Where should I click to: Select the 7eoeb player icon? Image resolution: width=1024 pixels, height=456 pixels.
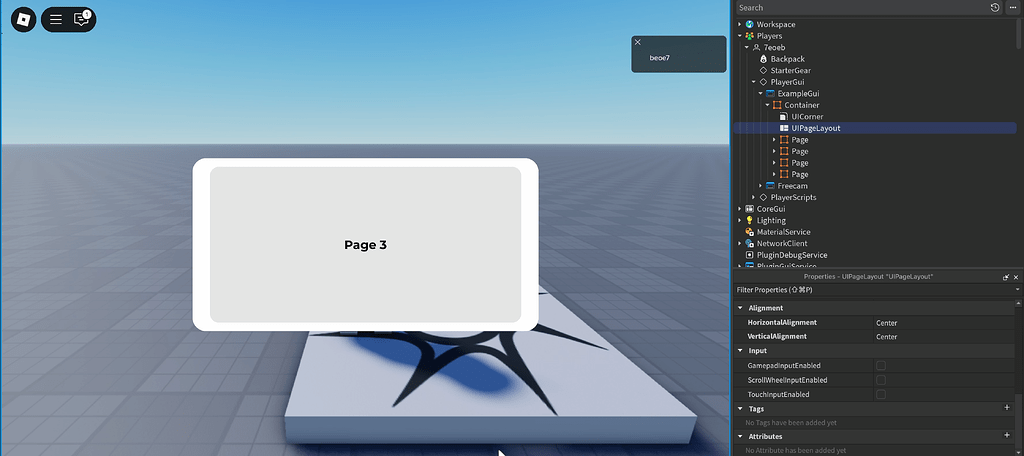click(x=756, y=48)
